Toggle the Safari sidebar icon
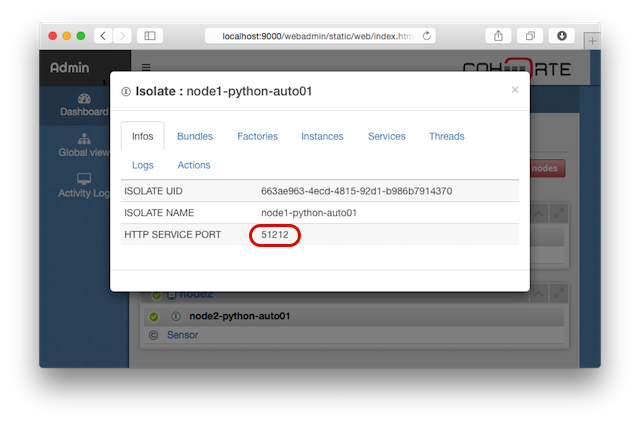 [x=150, y=36]
